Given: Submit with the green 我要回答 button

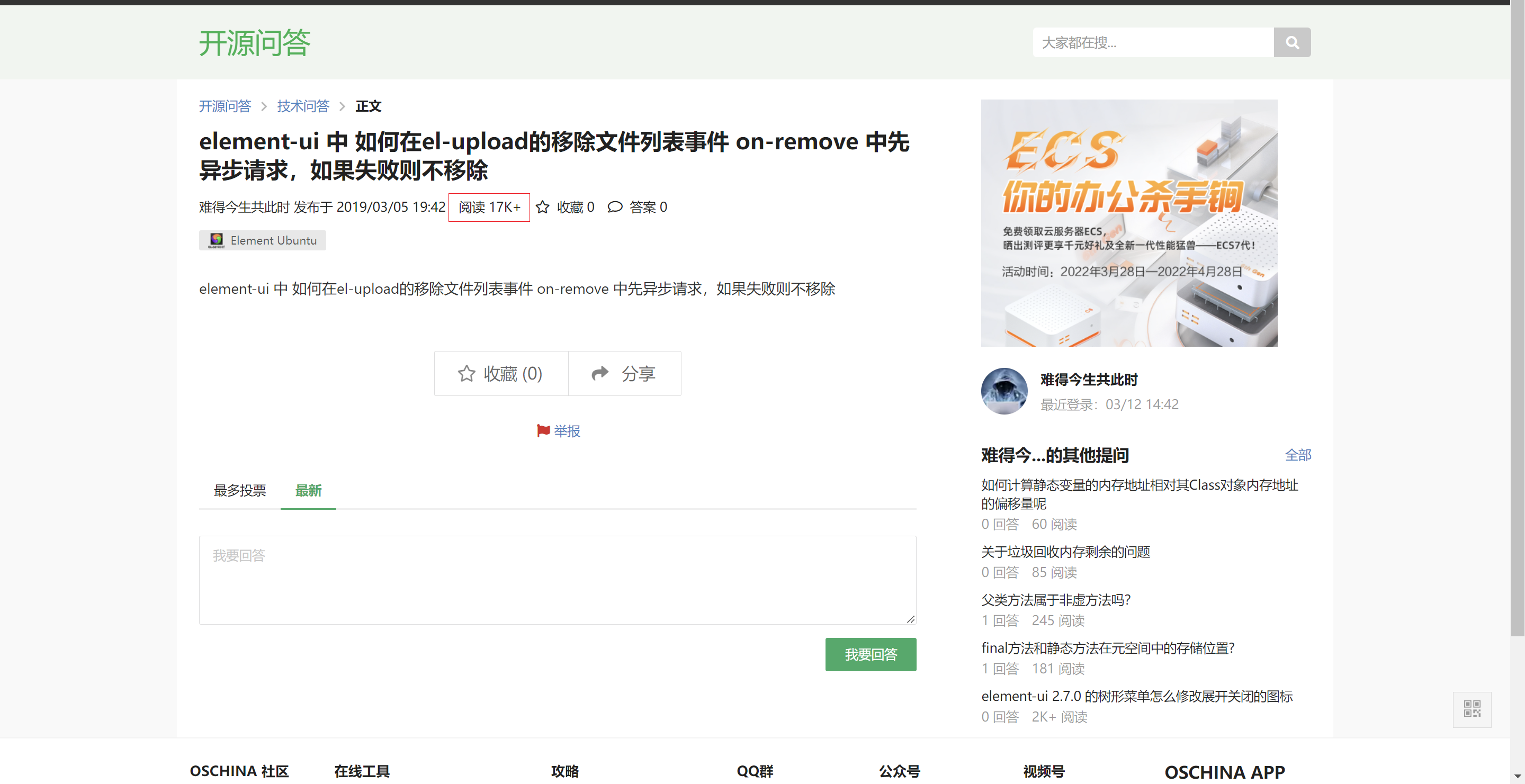Looking at the screenshot, I should [870, 654].
